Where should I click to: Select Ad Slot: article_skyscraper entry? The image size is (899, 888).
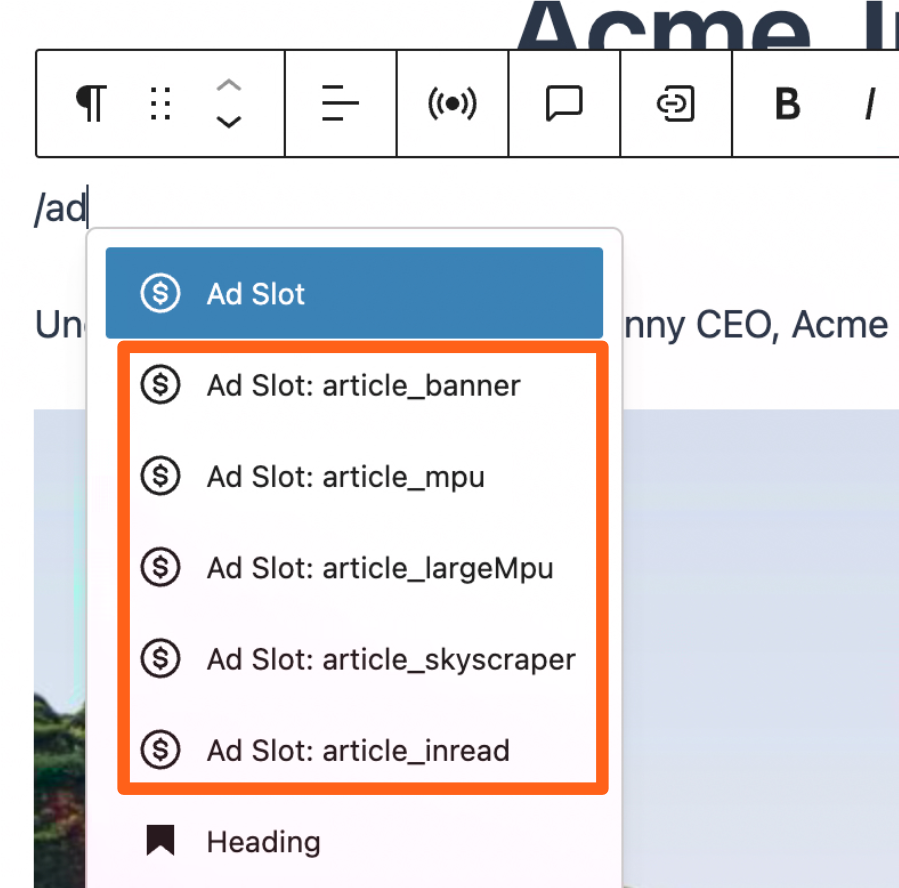390,660
